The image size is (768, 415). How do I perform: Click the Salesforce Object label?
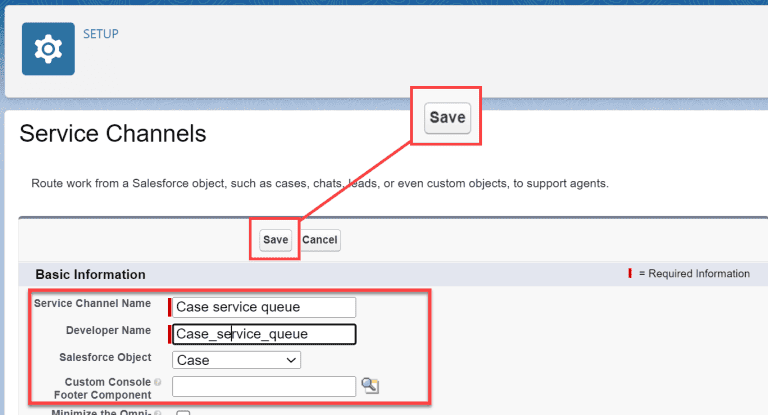pos(105,357)
